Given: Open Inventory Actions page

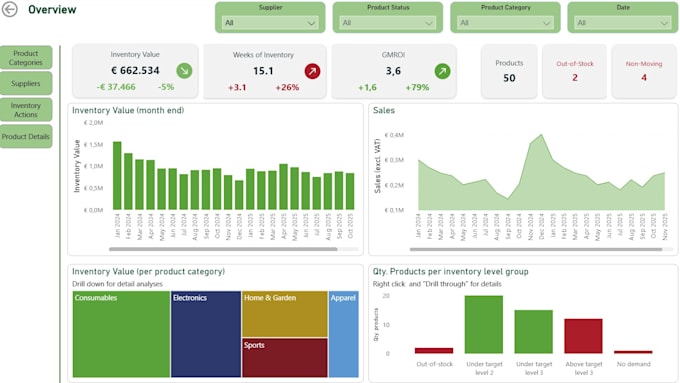Looking at the screenshot, I should click(x=26, y=110).
